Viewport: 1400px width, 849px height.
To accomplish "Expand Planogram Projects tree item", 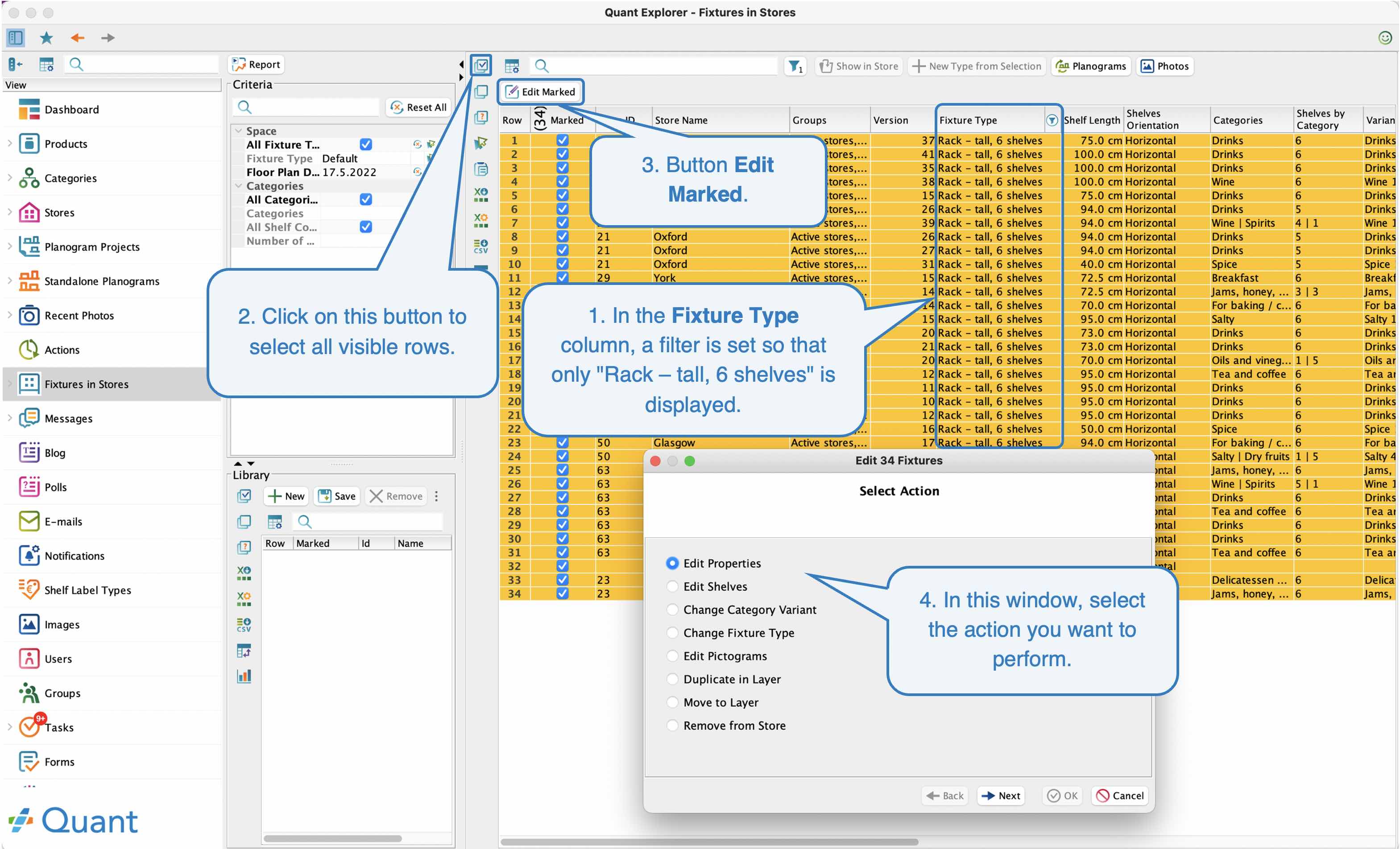I will tap(10, 247).
